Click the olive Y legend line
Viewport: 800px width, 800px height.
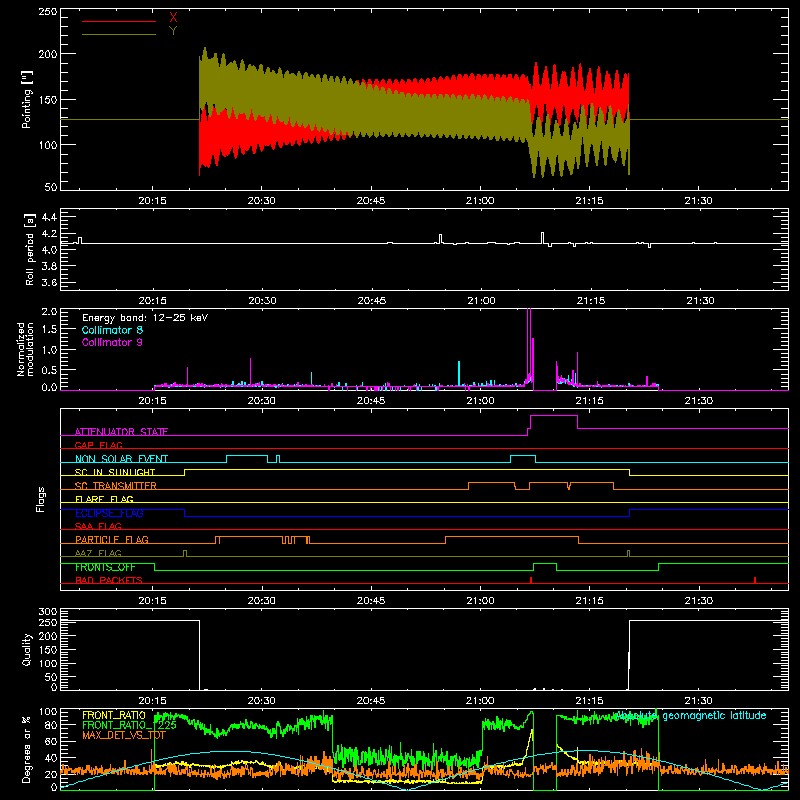(118, 34)
